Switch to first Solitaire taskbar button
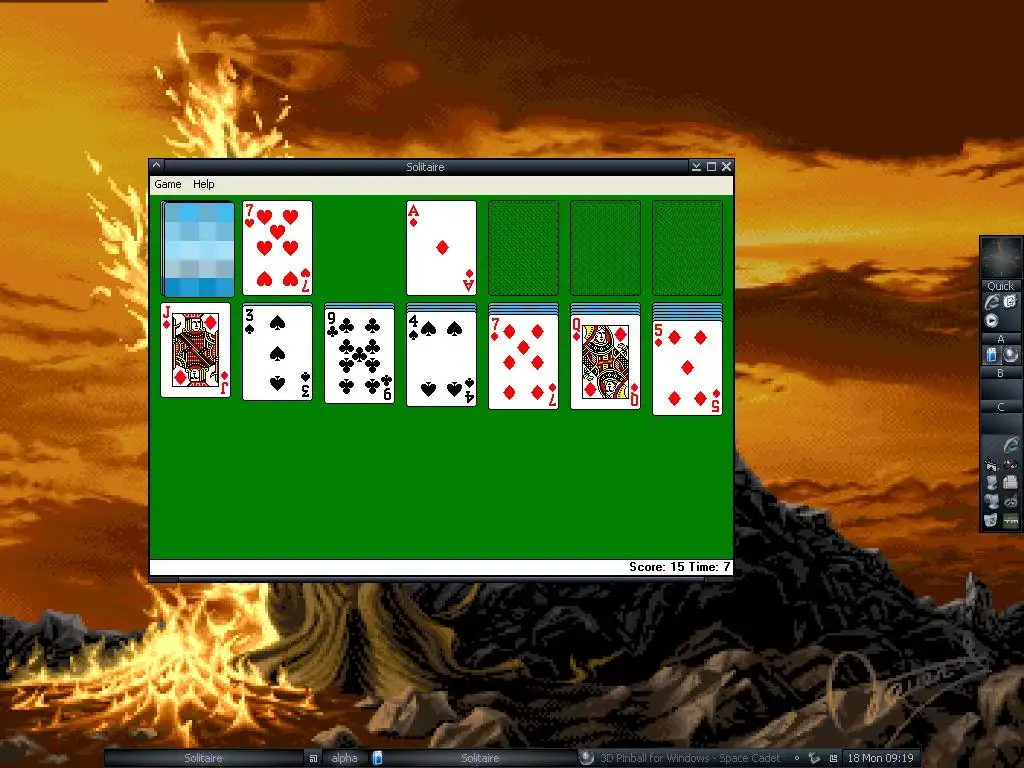 203,758
